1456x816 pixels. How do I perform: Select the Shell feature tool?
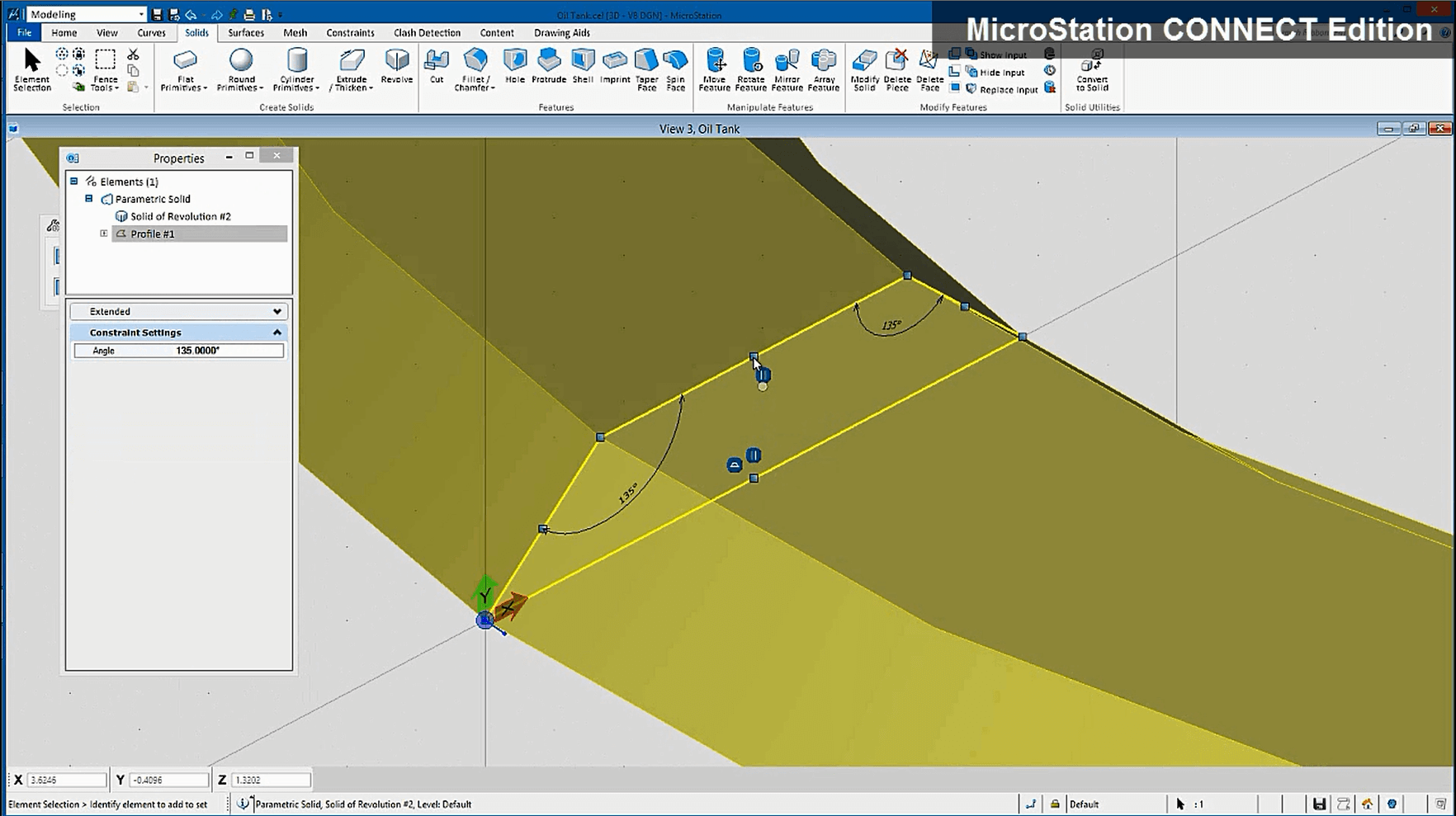(583, 67)
